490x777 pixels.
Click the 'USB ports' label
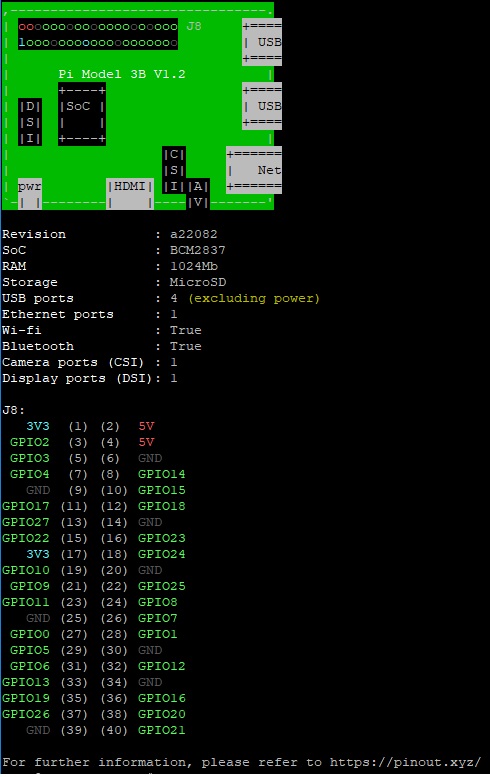(x=38, y=298)
